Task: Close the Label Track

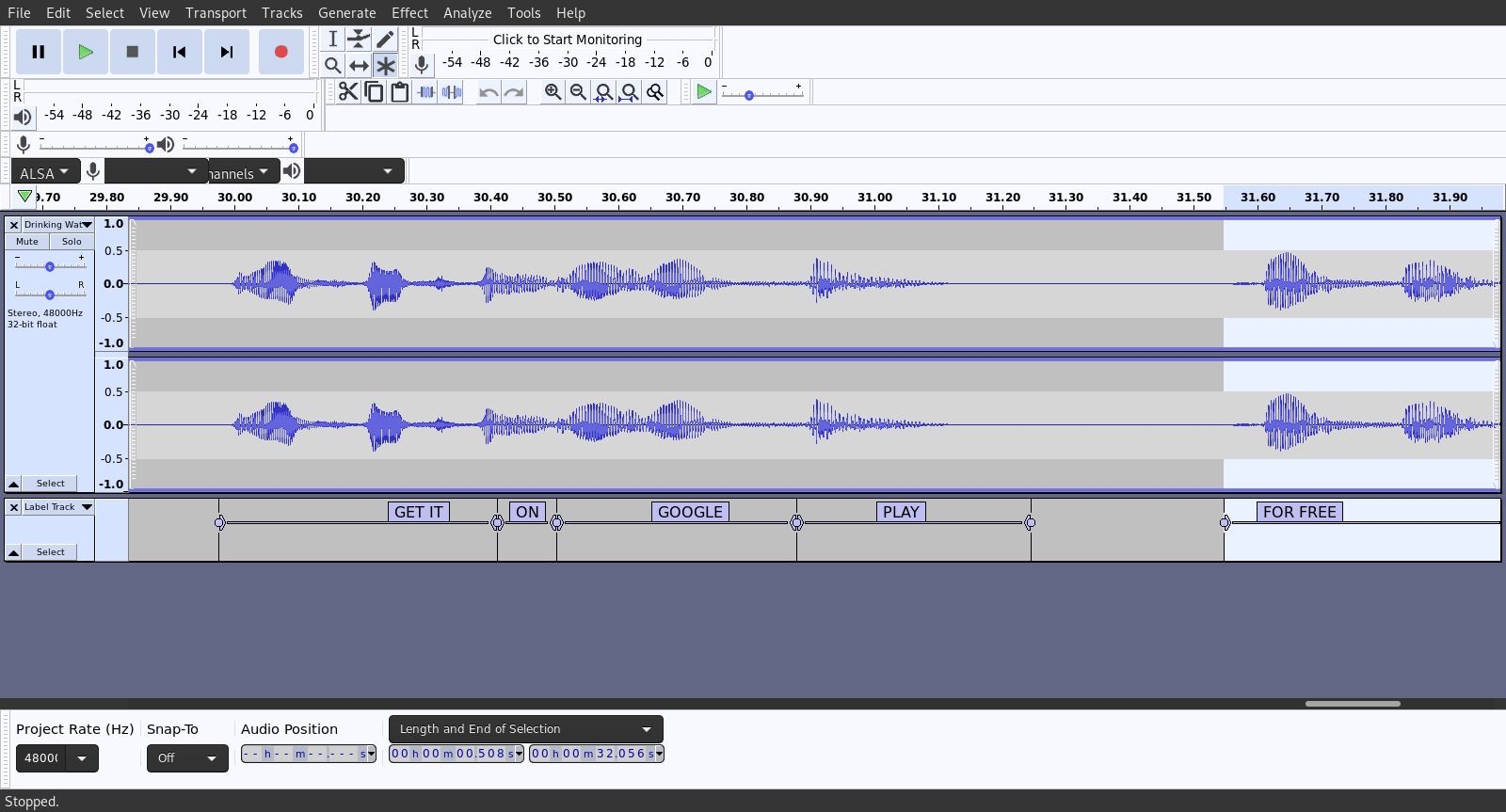Action: [14, 507]
